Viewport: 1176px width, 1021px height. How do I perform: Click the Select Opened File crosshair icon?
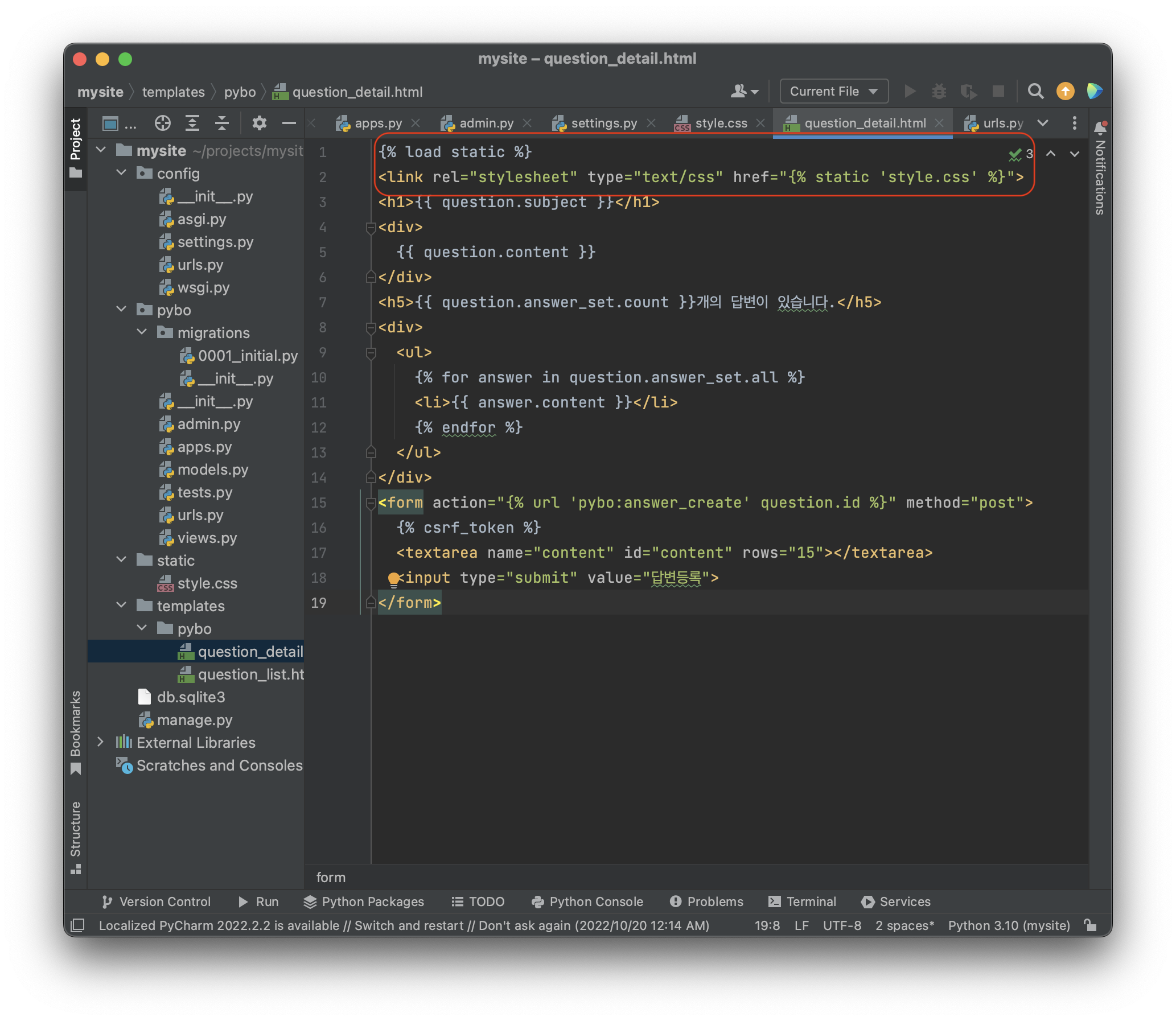[x=162, y=123]
